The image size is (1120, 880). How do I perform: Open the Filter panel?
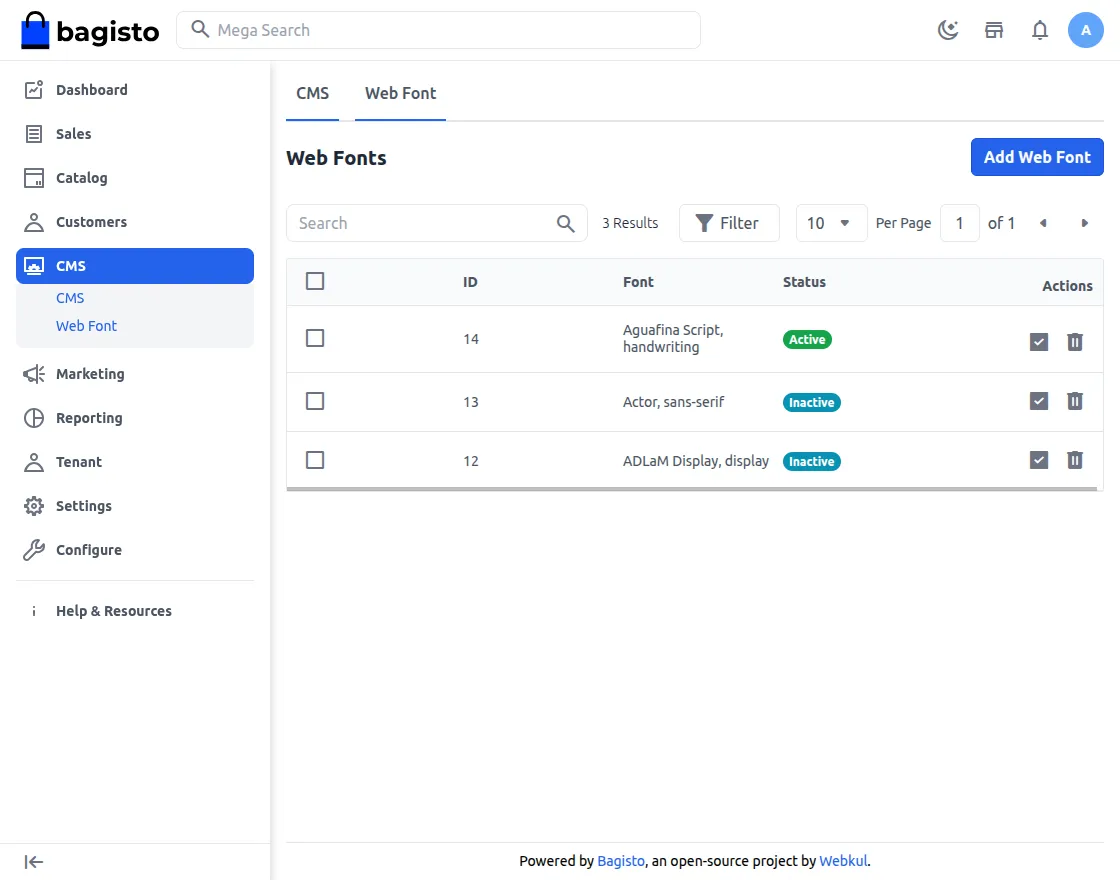729,223
